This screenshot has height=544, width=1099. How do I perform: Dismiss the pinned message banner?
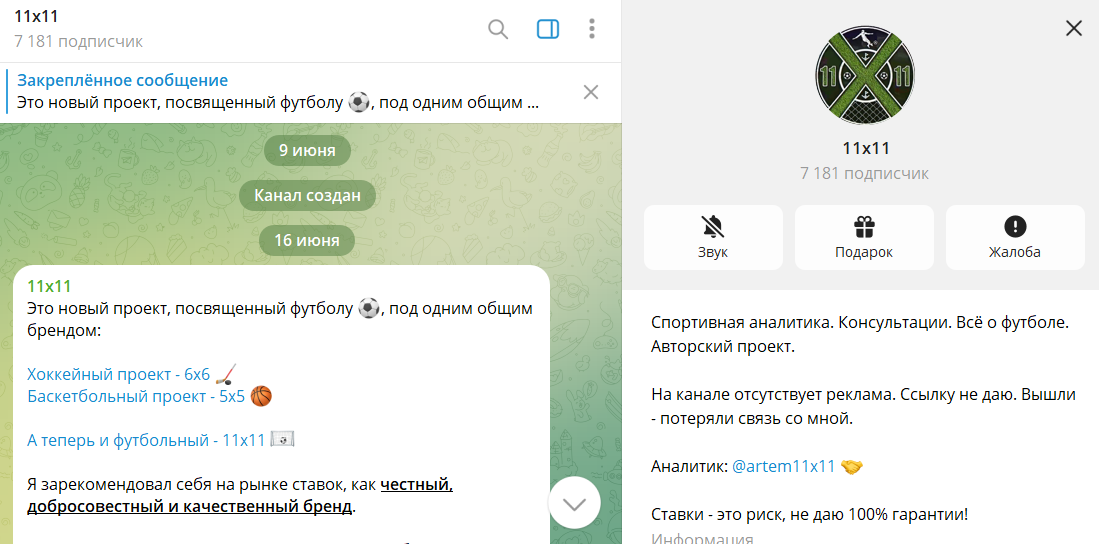click(591, 92)
